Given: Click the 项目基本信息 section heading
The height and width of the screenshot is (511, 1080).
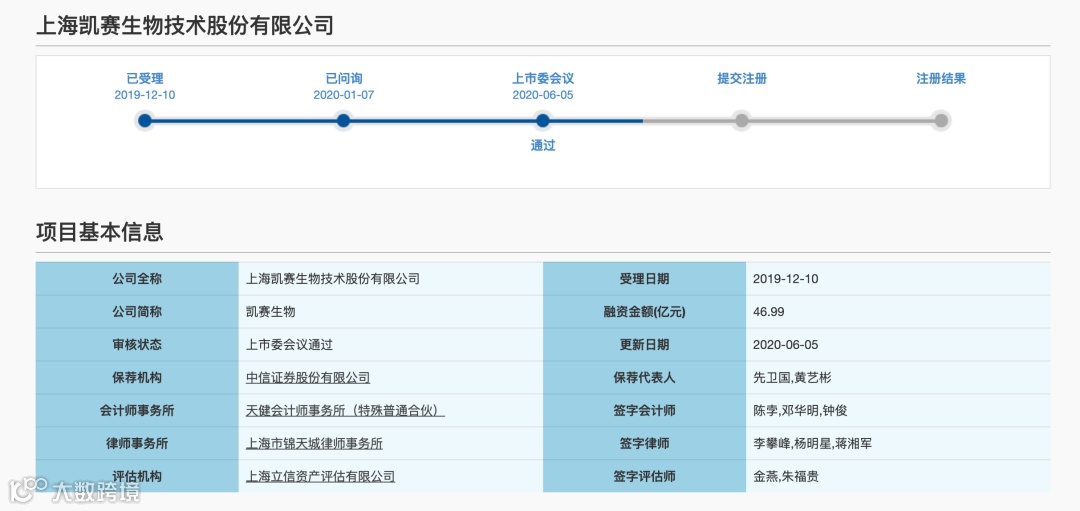Looking at the screenshot, I should click(x=100, y=232).
